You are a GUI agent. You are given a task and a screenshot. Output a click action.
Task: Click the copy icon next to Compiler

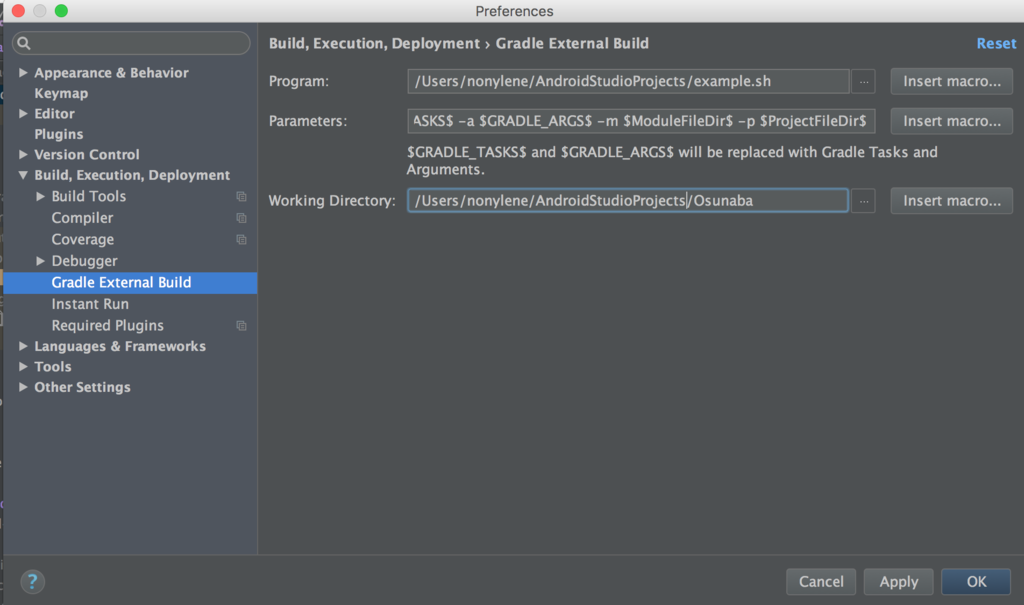pyautogui.click(x=242, y=218)
